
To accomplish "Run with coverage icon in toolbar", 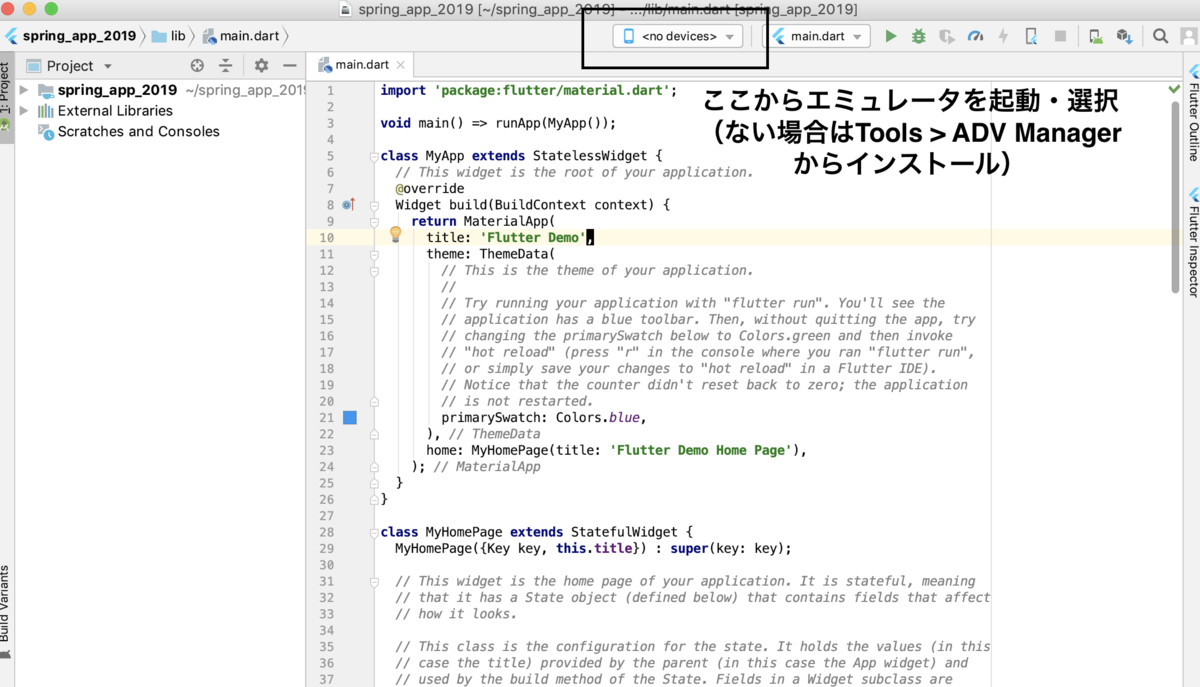I will click(946, 36).
